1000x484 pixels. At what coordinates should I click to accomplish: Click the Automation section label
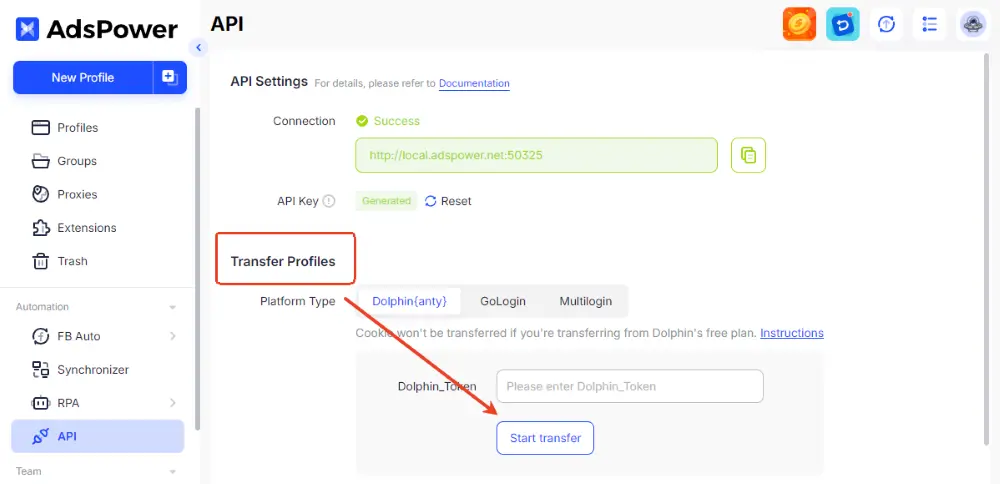[x=42, y=307]
